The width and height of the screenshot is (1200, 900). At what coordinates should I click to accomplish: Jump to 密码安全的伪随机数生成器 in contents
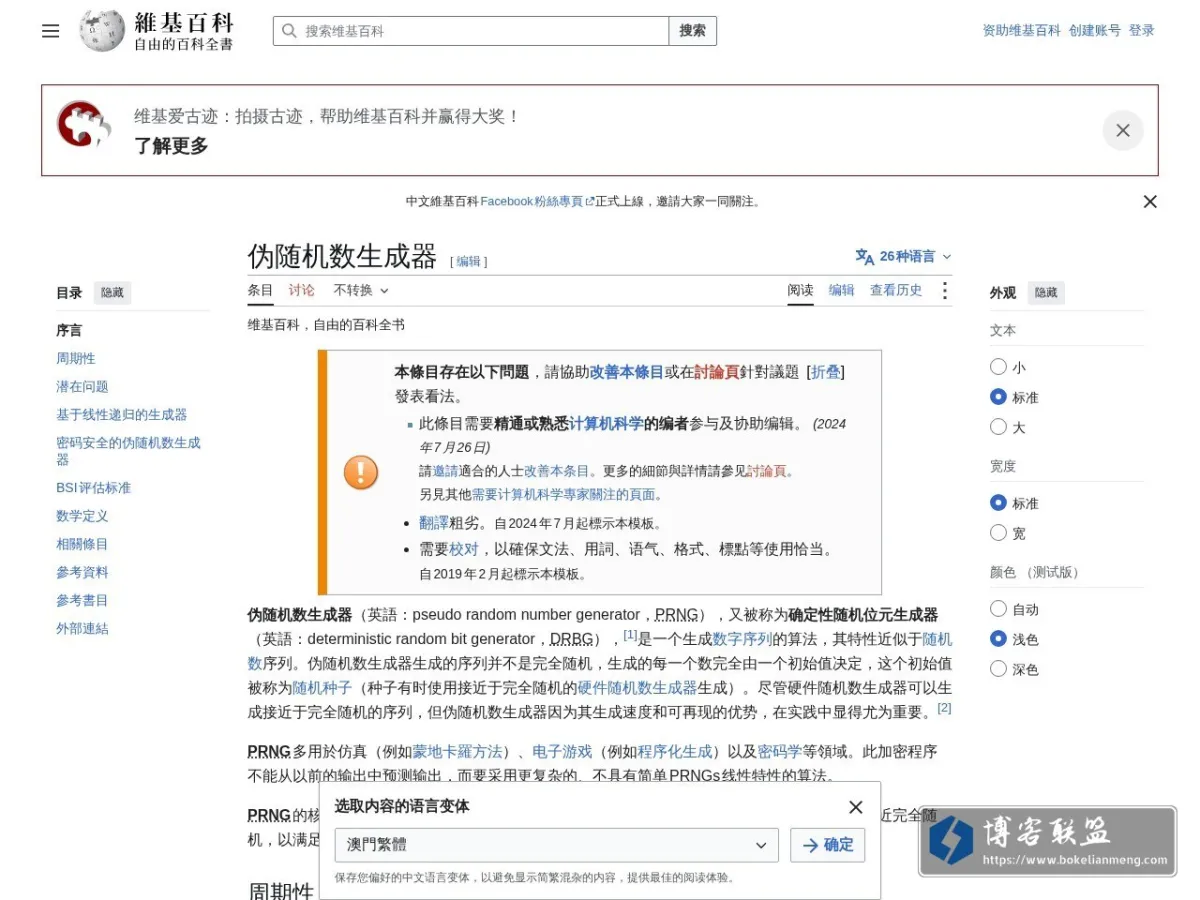point(128,450)
